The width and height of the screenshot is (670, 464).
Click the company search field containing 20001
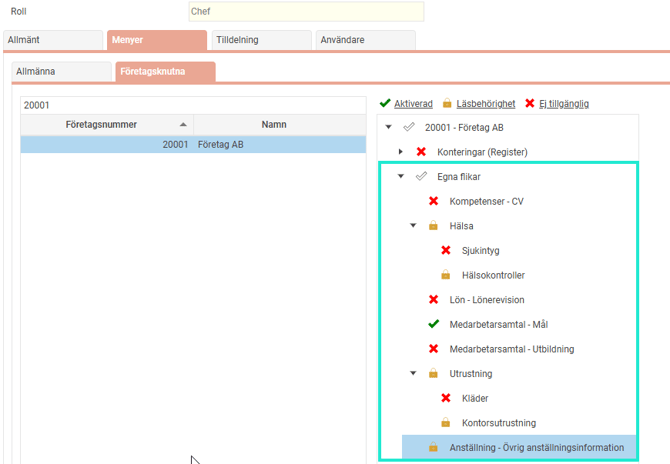194,105
